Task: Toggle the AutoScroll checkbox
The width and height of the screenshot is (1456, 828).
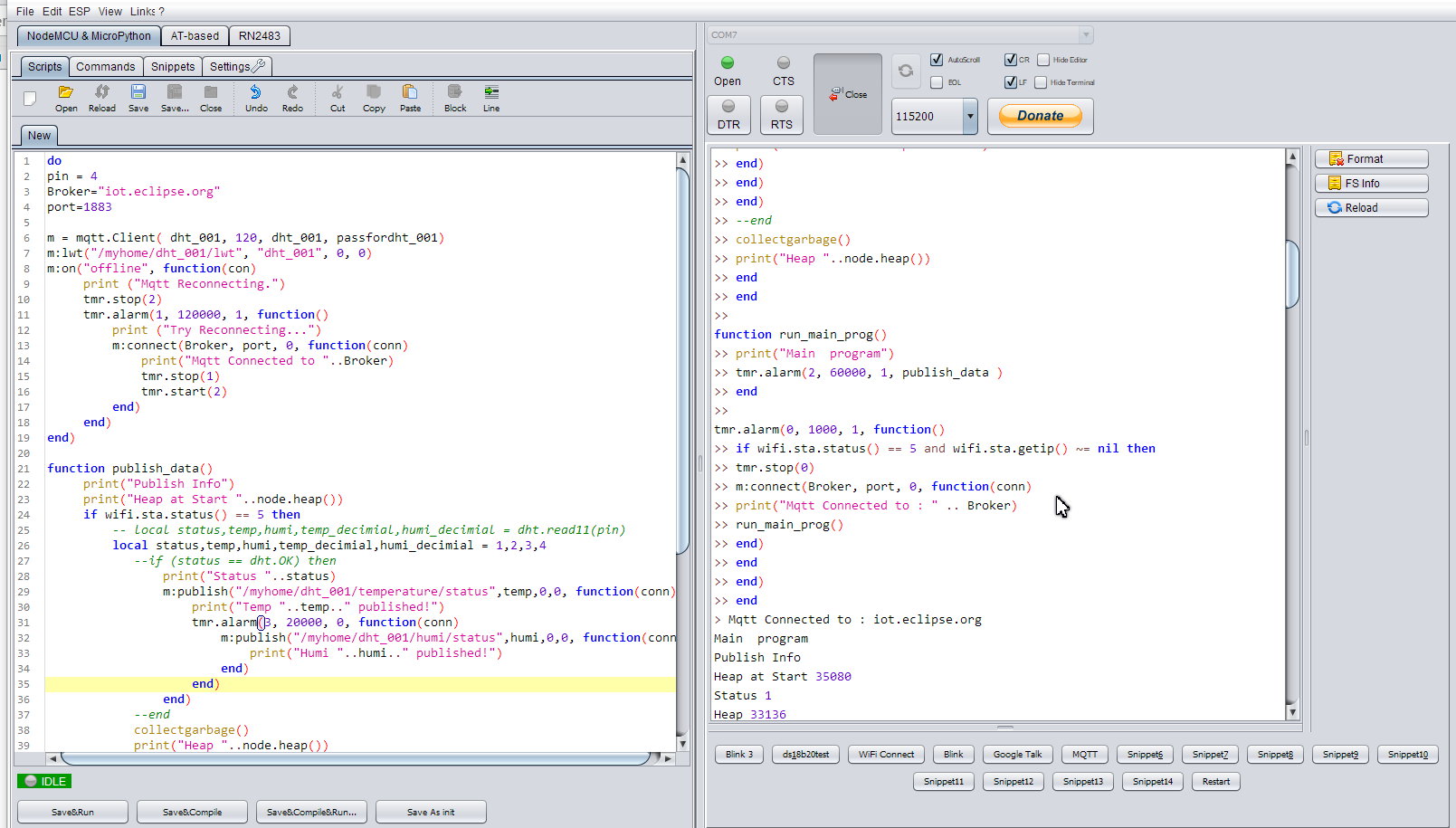Action: point(937,60)
